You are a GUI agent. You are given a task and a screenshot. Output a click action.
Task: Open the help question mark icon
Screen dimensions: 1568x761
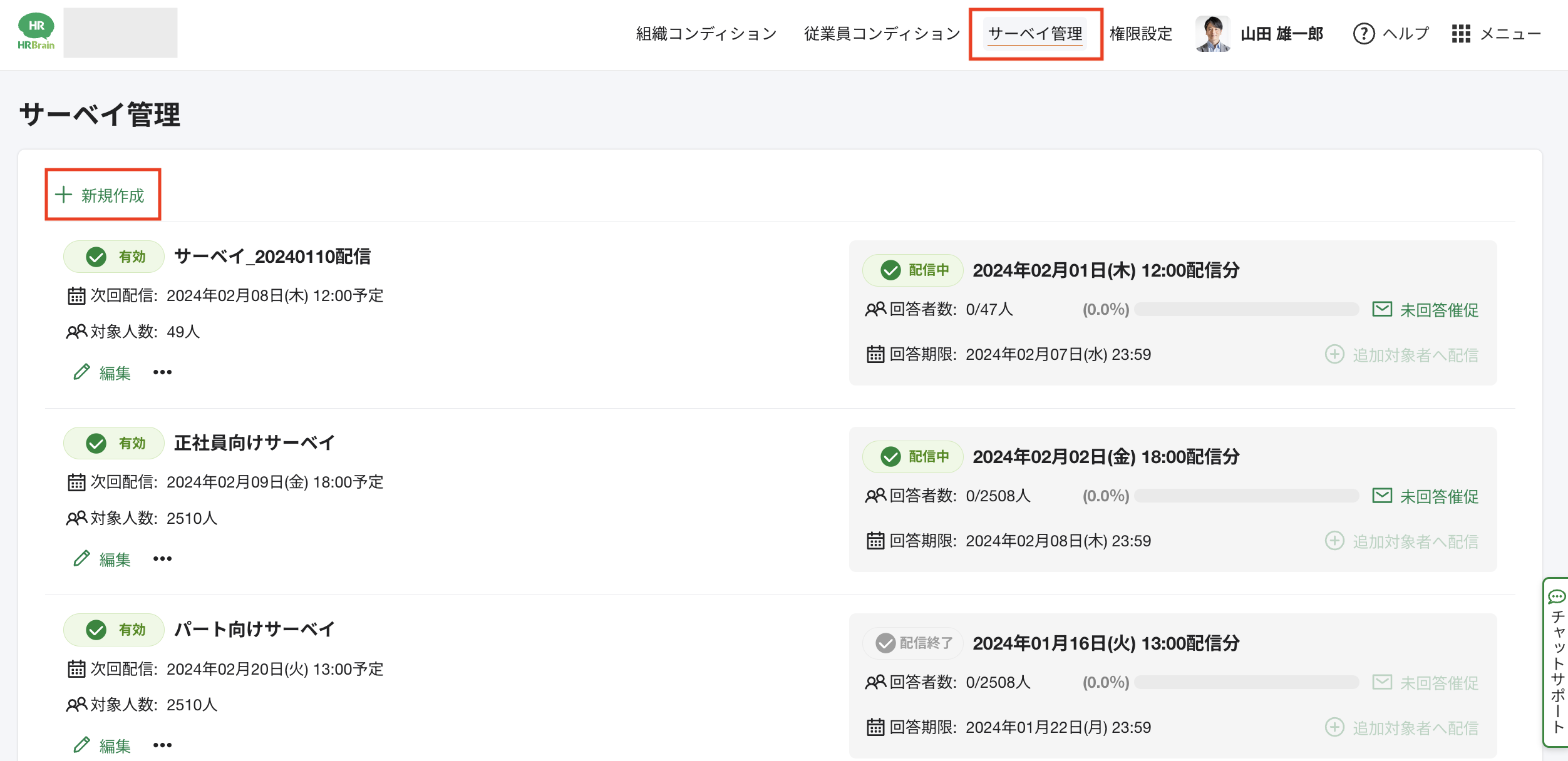point(1363,34)
